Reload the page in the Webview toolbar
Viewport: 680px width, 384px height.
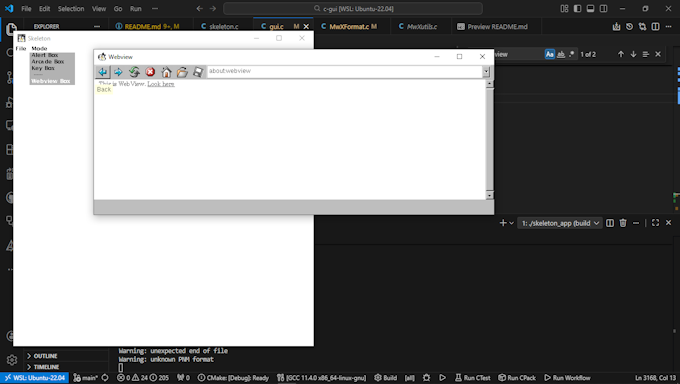[134, 72]
